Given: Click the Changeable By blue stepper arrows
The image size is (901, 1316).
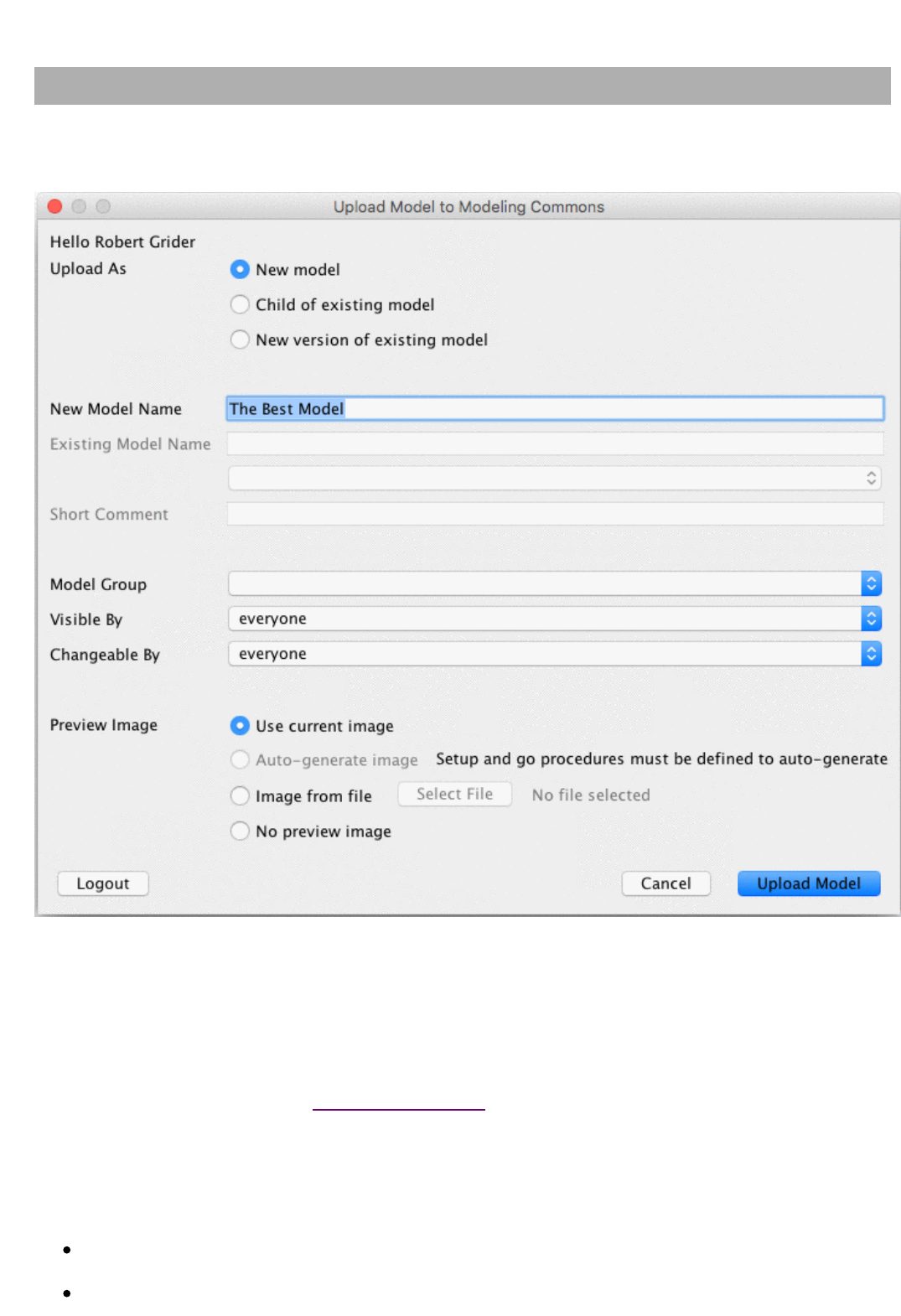Looking at the screenshot, I should point(872,654).
